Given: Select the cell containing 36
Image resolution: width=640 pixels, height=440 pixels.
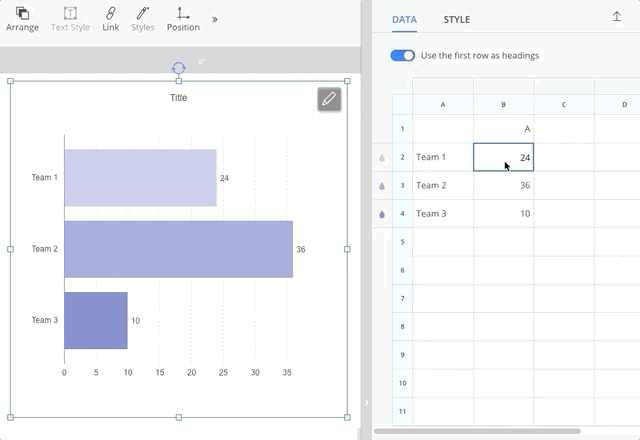Looking at the screenshot, I should tap(503, 185).
